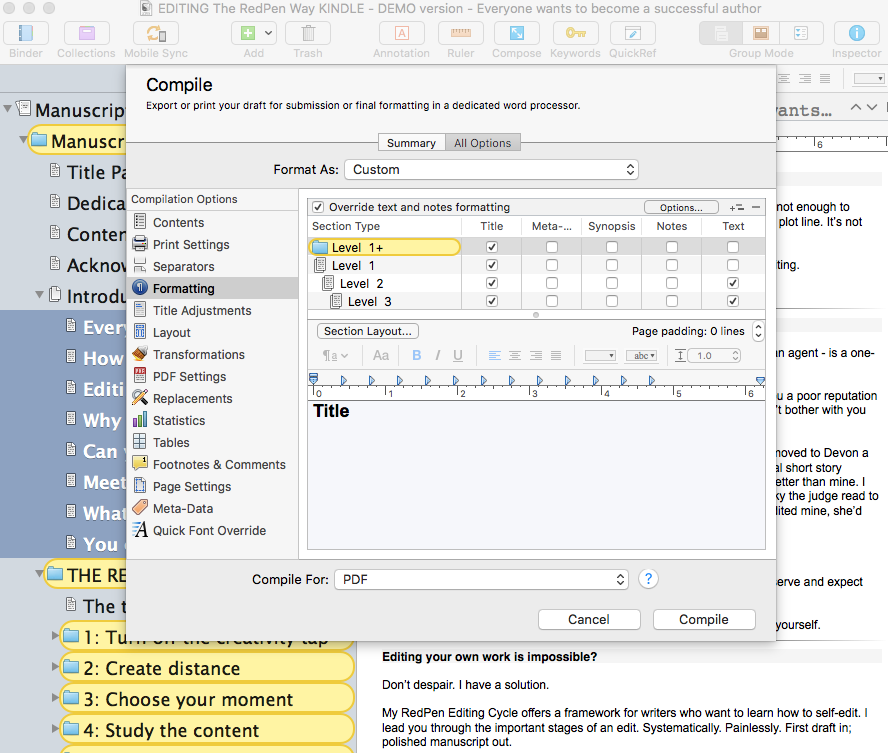Open the Collections toolbar icon

[x=86, y=33]
